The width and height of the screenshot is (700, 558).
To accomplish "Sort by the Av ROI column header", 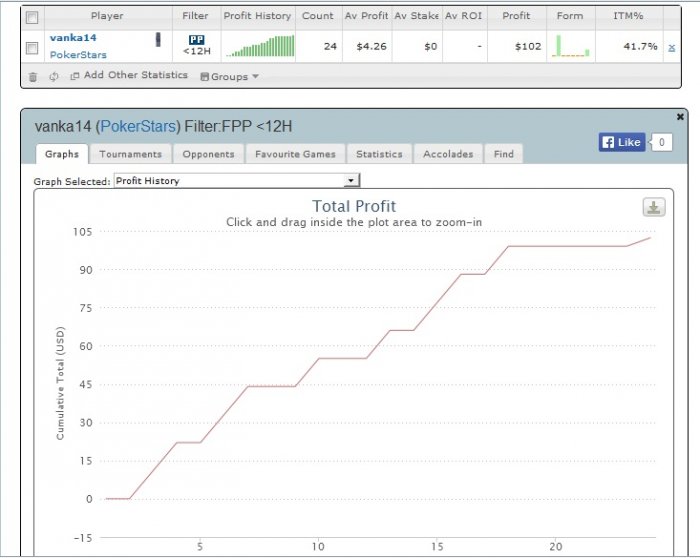I will pyautogui.click(x=463, y=16).
